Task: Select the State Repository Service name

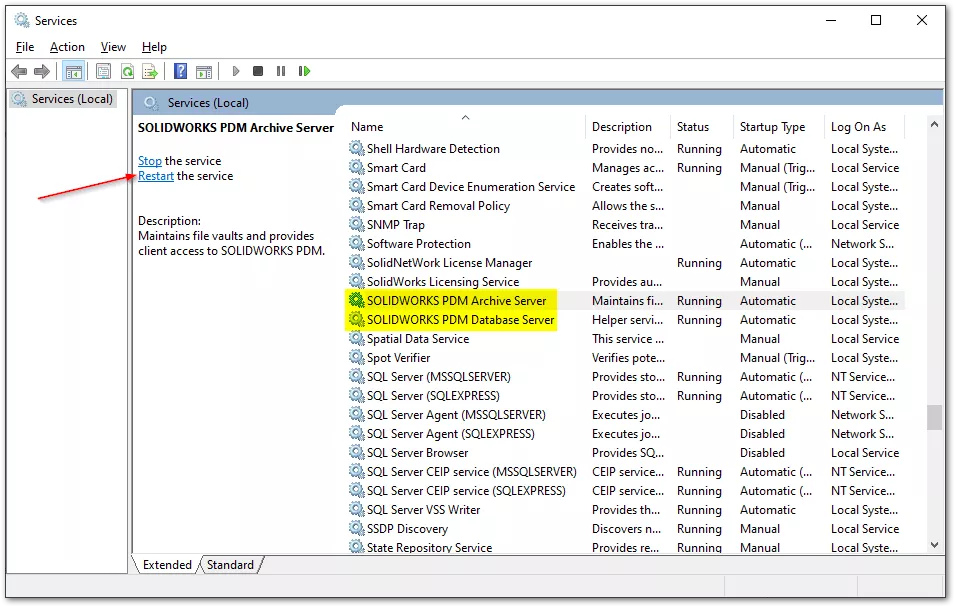Action: pyautogui.click(x=429, y=547)
